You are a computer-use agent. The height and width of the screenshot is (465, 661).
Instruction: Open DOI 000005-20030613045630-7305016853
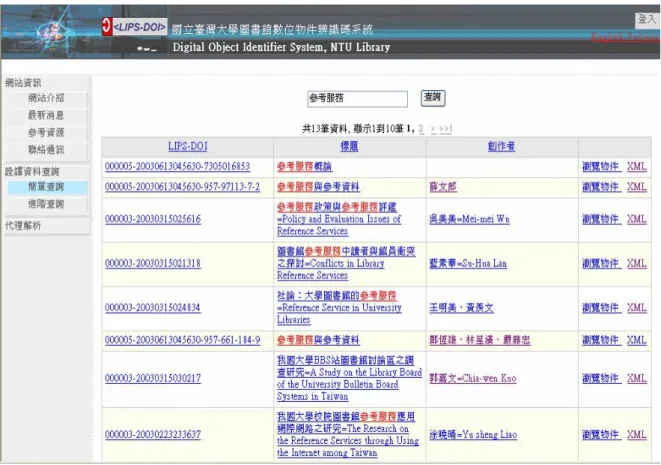(177, 167)
